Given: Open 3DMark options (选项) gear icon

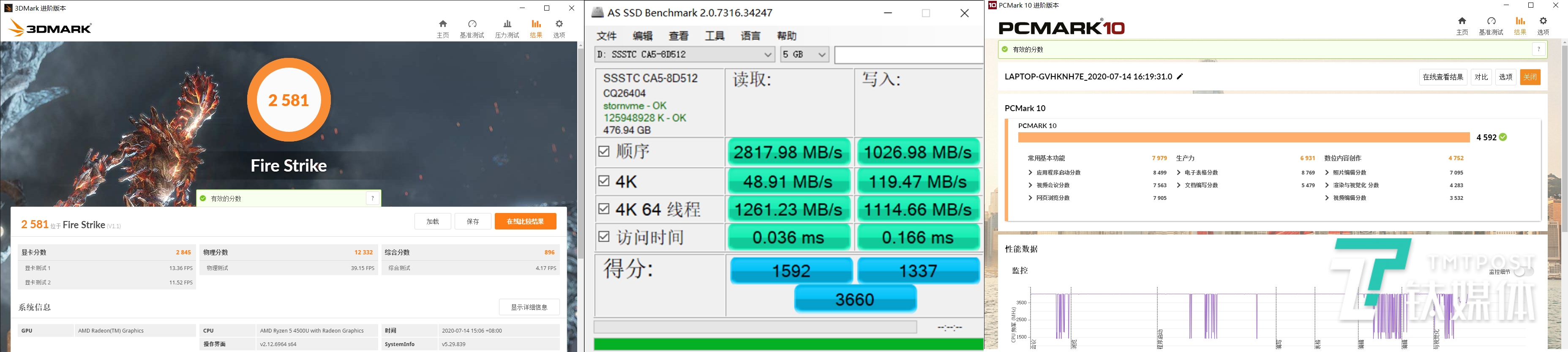Looking at the screenshot, I should pyautogui.click(x=559, y=29).
